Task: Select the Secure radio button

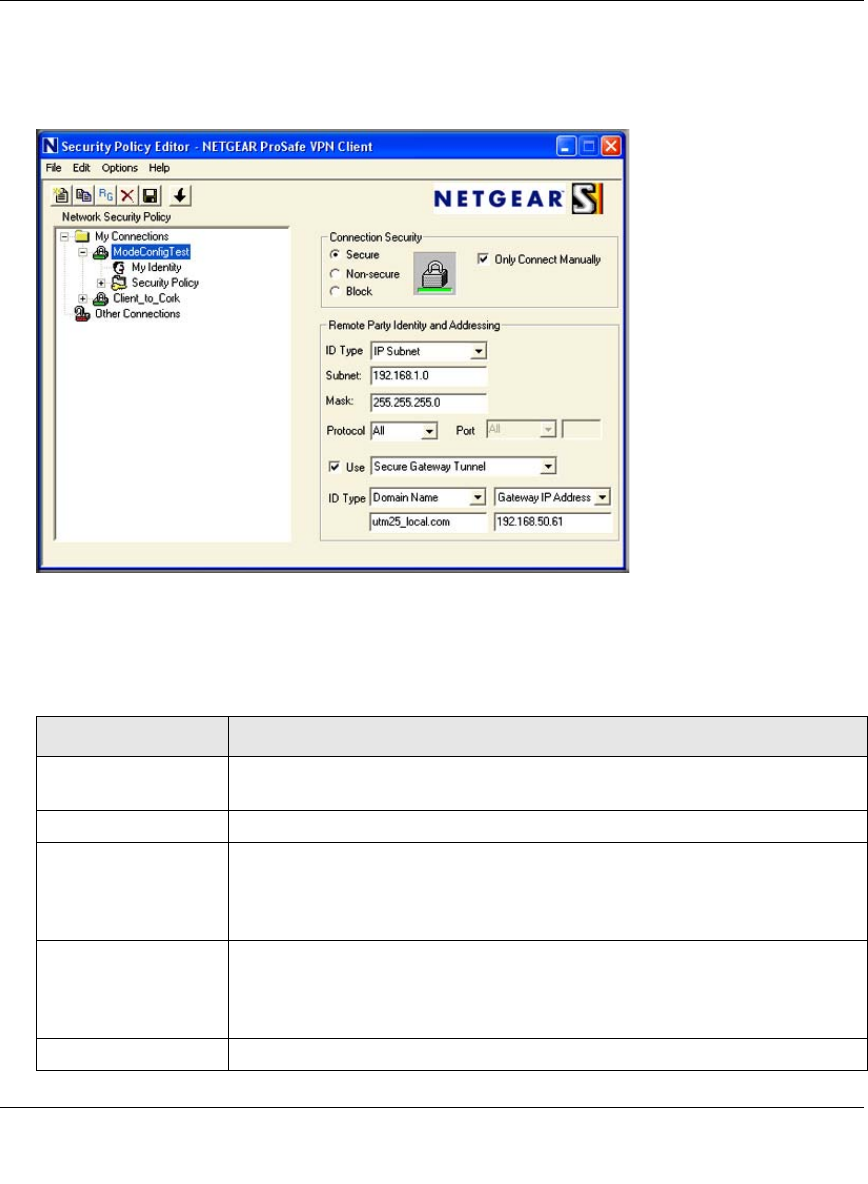Action: point(334,254)
